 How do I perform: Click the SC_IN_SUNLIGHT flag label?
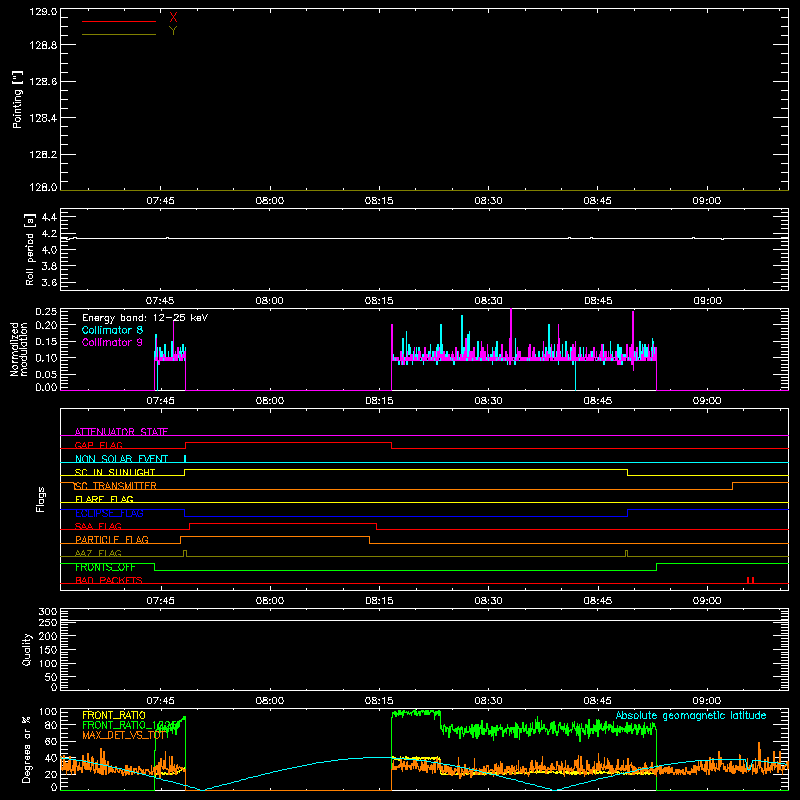[115, 472]
